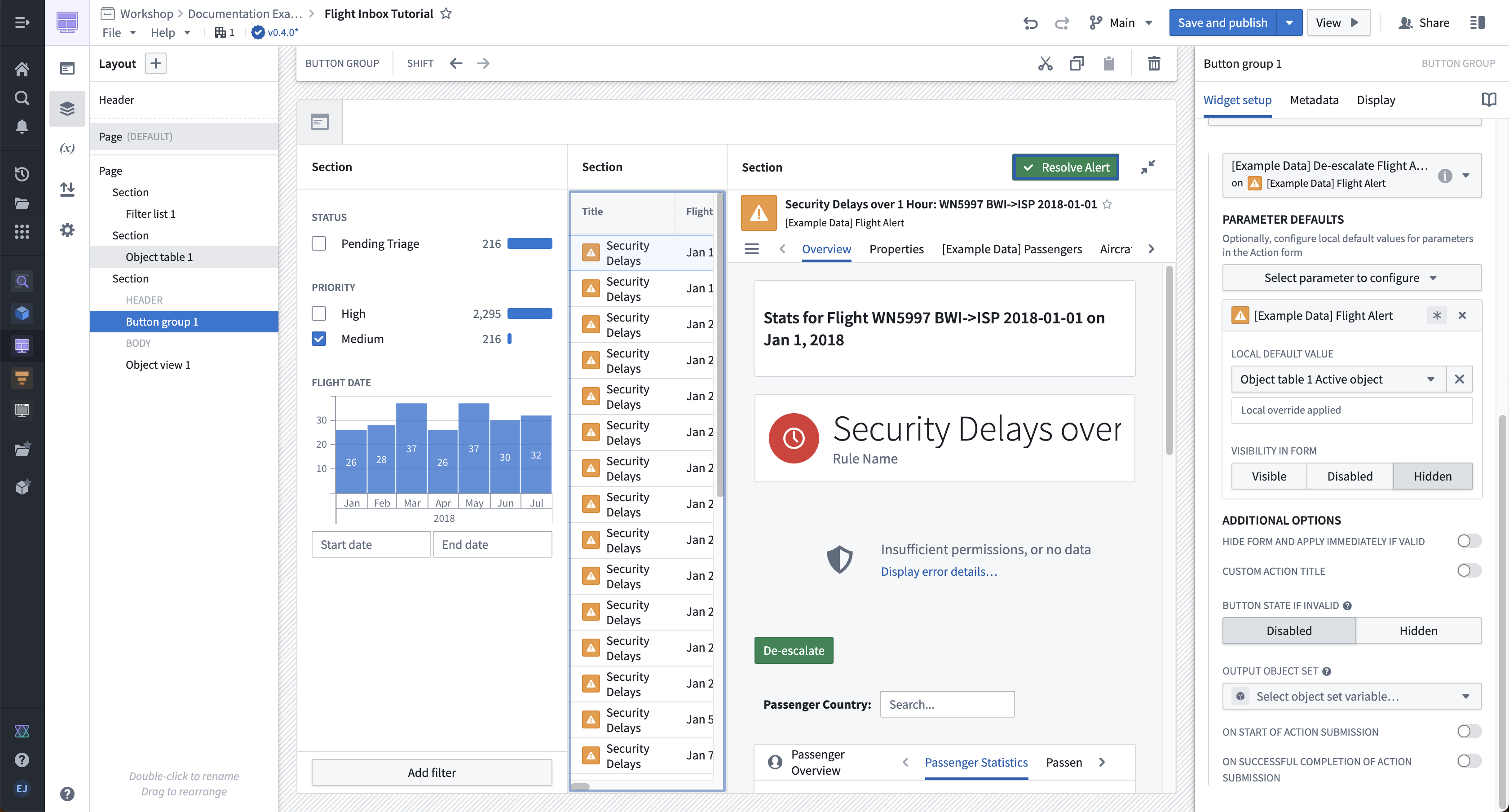1509x812 pixels.
Task: Set button state if invalid to Hidden
Action: (1418, 631)
